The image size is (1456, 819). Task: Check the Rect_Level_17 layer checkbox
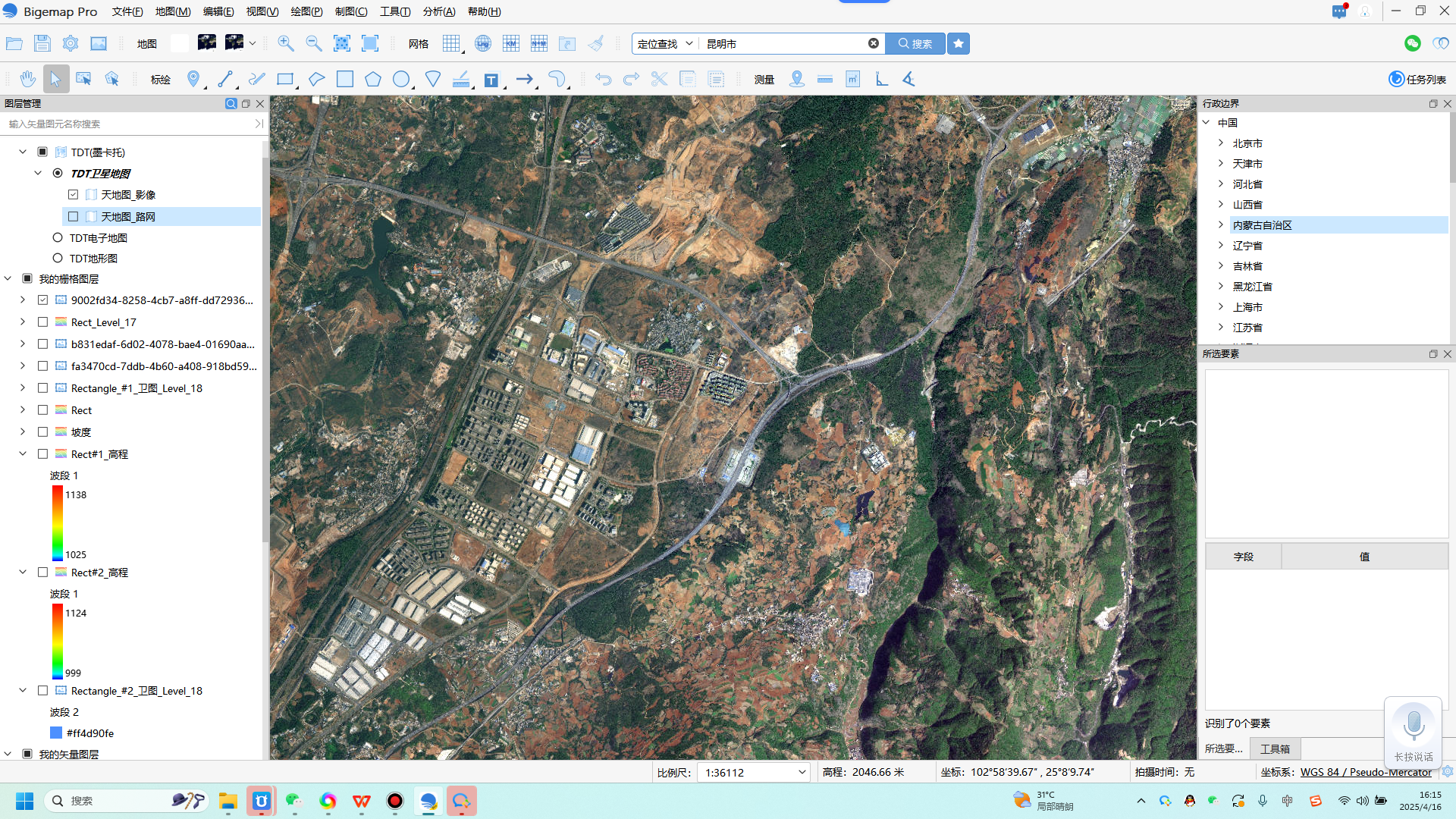click(43, 322)
